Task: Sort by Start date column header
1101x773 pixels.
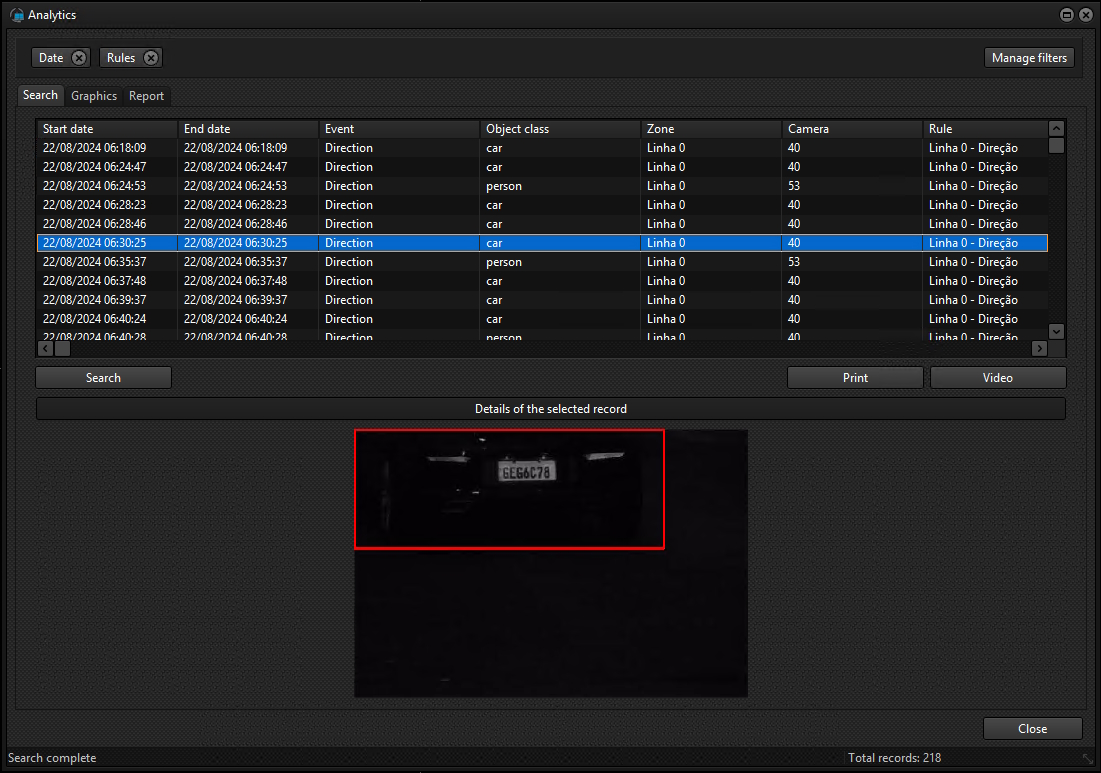Action: pos(107,129)
